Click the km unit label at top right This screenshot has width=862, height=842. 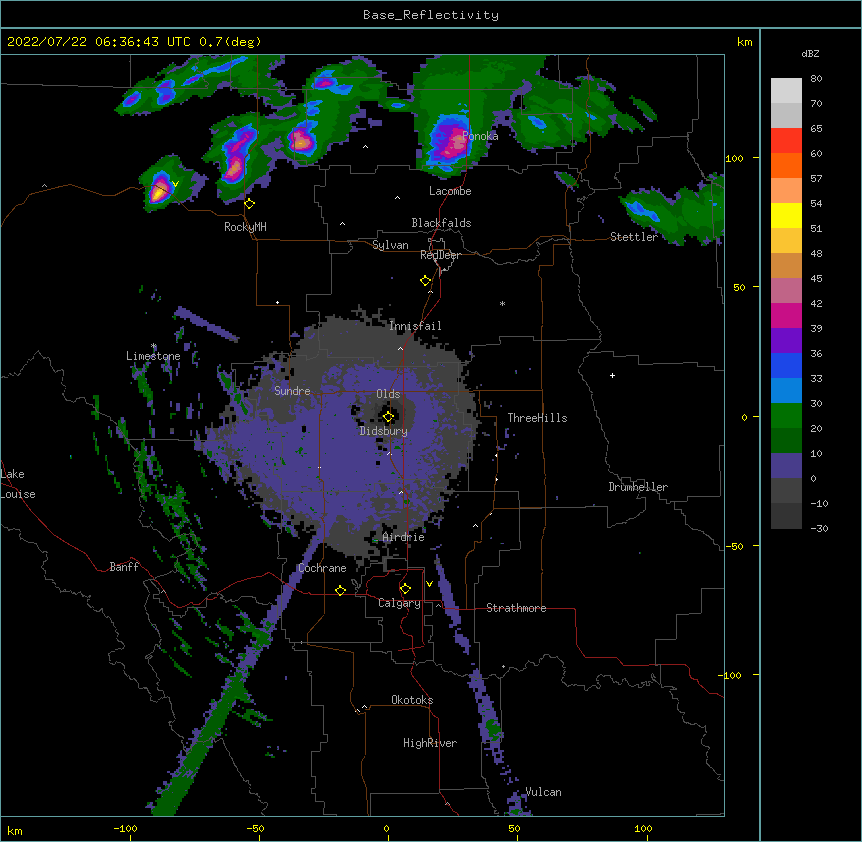[744, 42]
